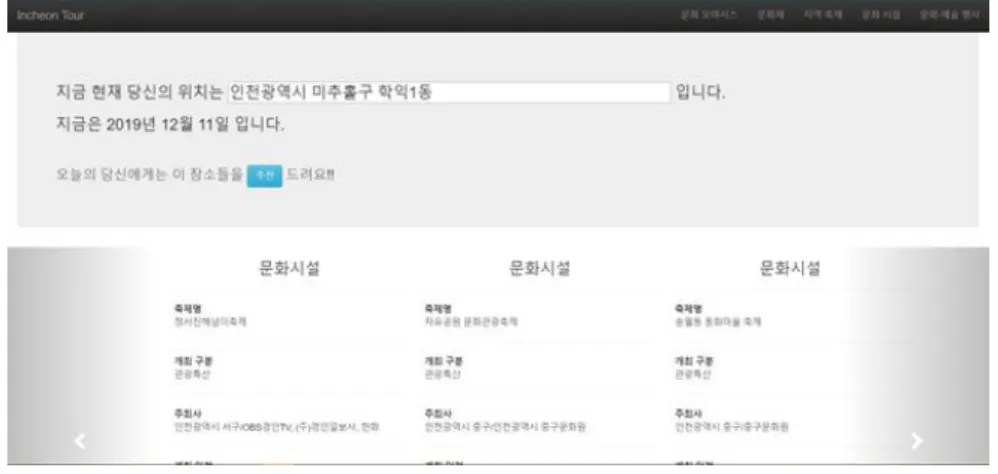Click the blue 추천 button
The image size is (998, 474).
click(264, 176)
